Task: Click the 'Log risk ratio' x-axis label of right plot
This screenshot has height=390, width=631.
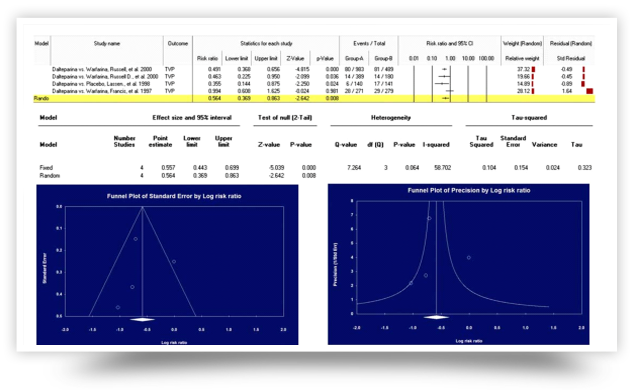Action: click(469, 341)
